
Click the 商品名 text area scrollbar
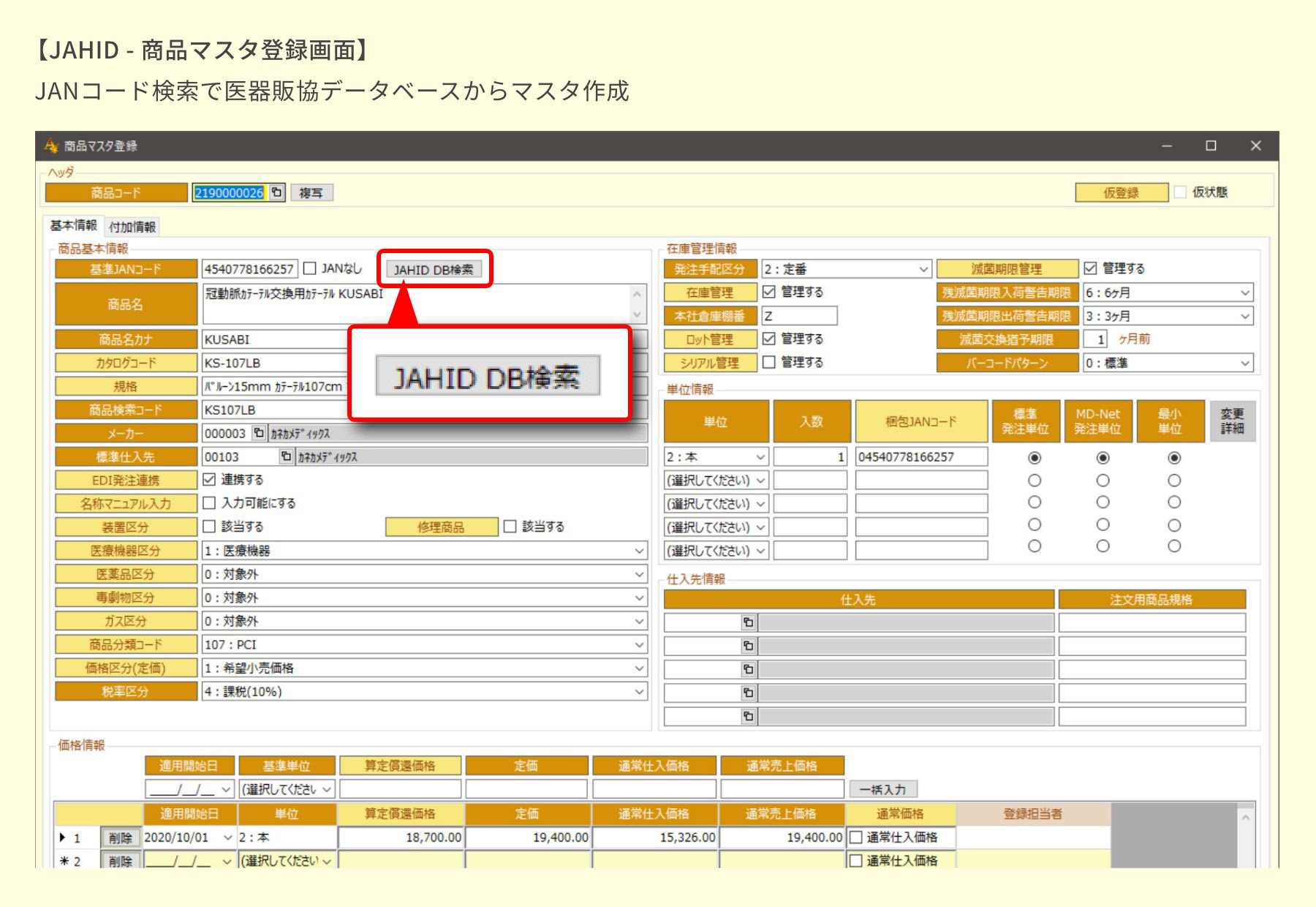click(638, 304)
